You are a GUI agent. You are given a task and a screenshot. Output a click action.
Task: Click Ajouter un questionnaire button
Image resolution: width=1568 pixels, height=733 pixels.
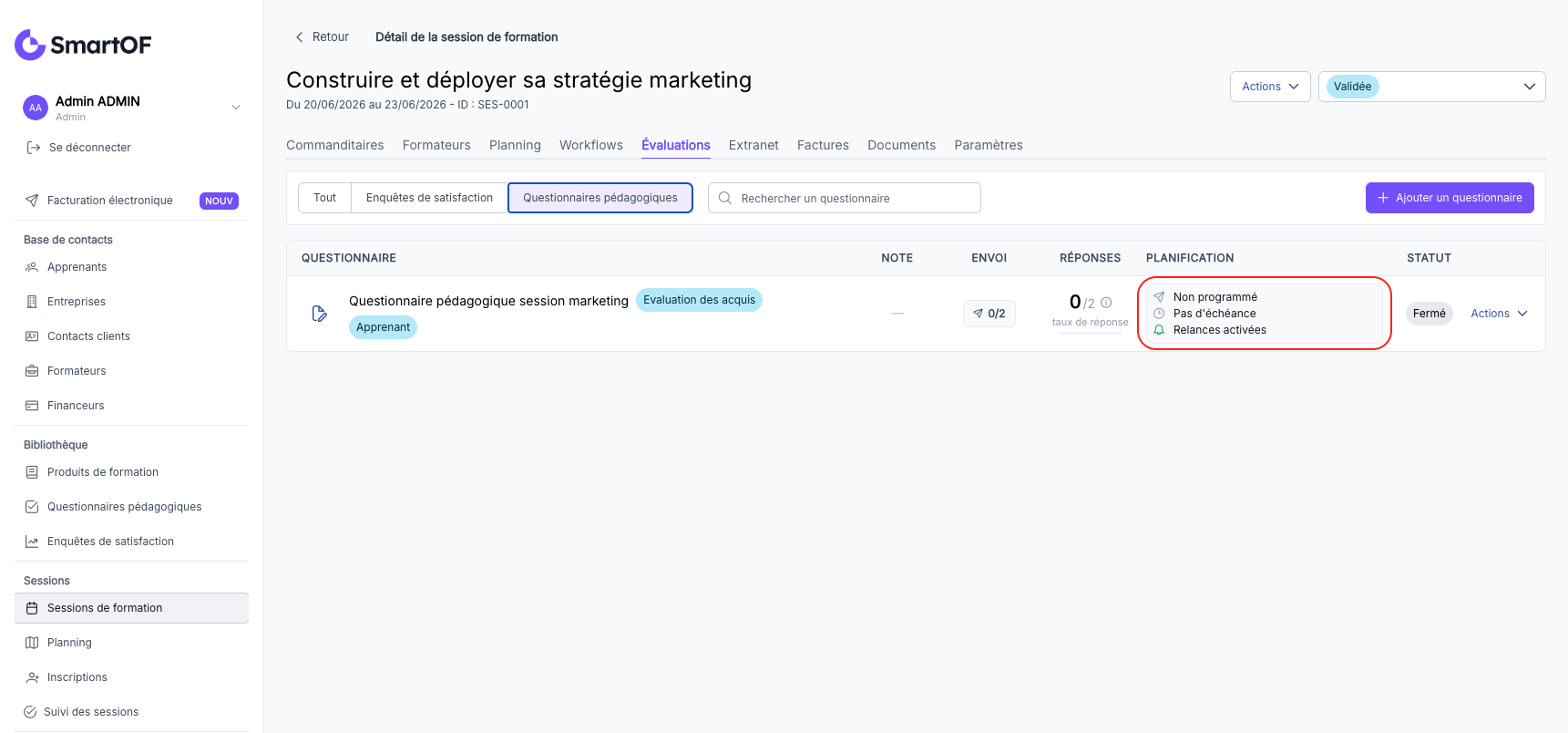(x=1450, y=198)
